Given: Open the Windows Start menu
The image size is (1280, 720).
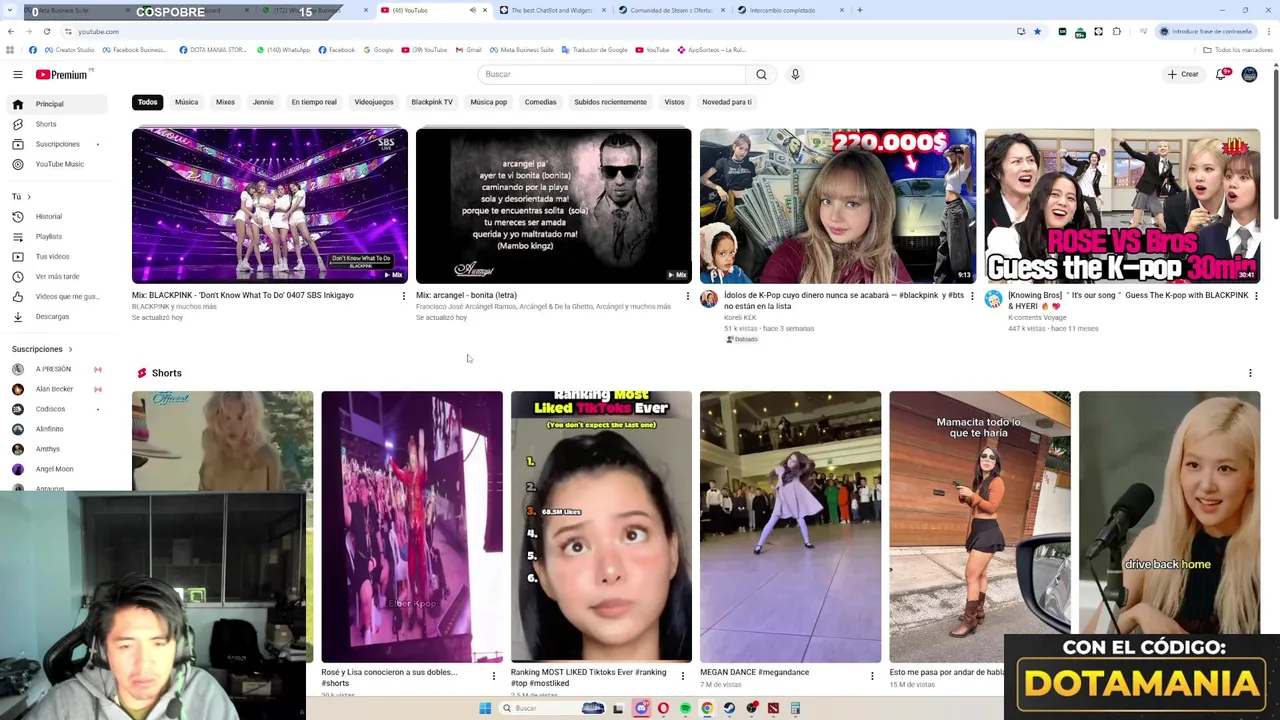Looking at the screenshot, I should tap(485, 708).
